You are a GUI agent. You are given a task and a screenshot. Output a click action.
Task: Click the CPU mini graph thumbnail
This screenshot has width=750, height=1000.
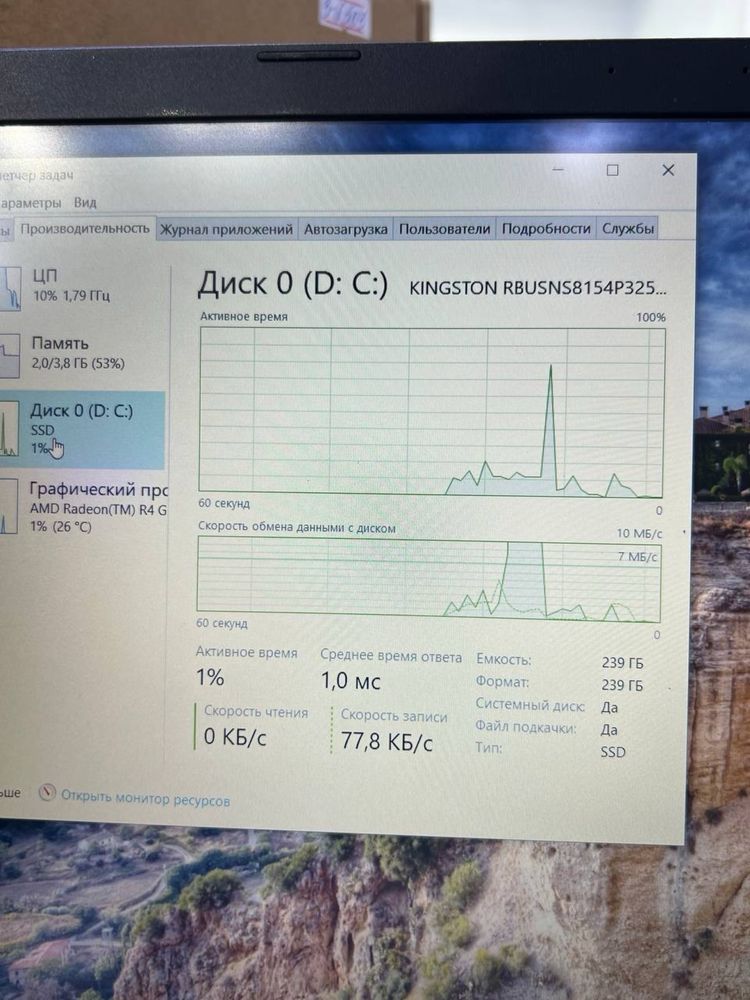pos(10,288)
